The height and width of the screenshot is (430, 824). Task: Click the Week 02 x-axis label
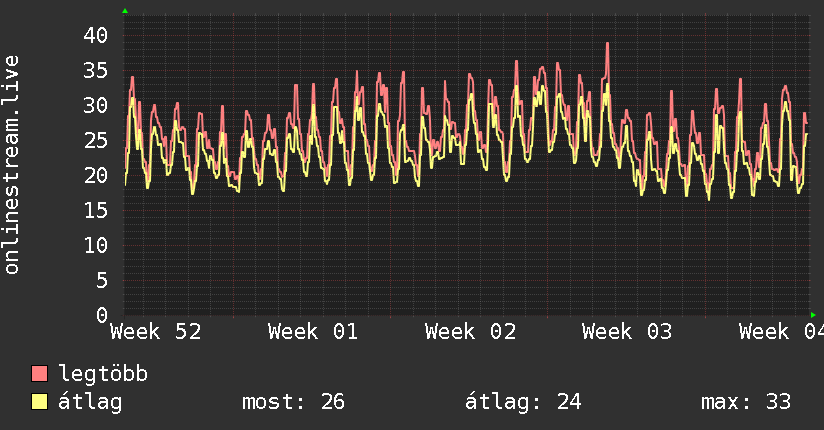[x=469, y=332]
